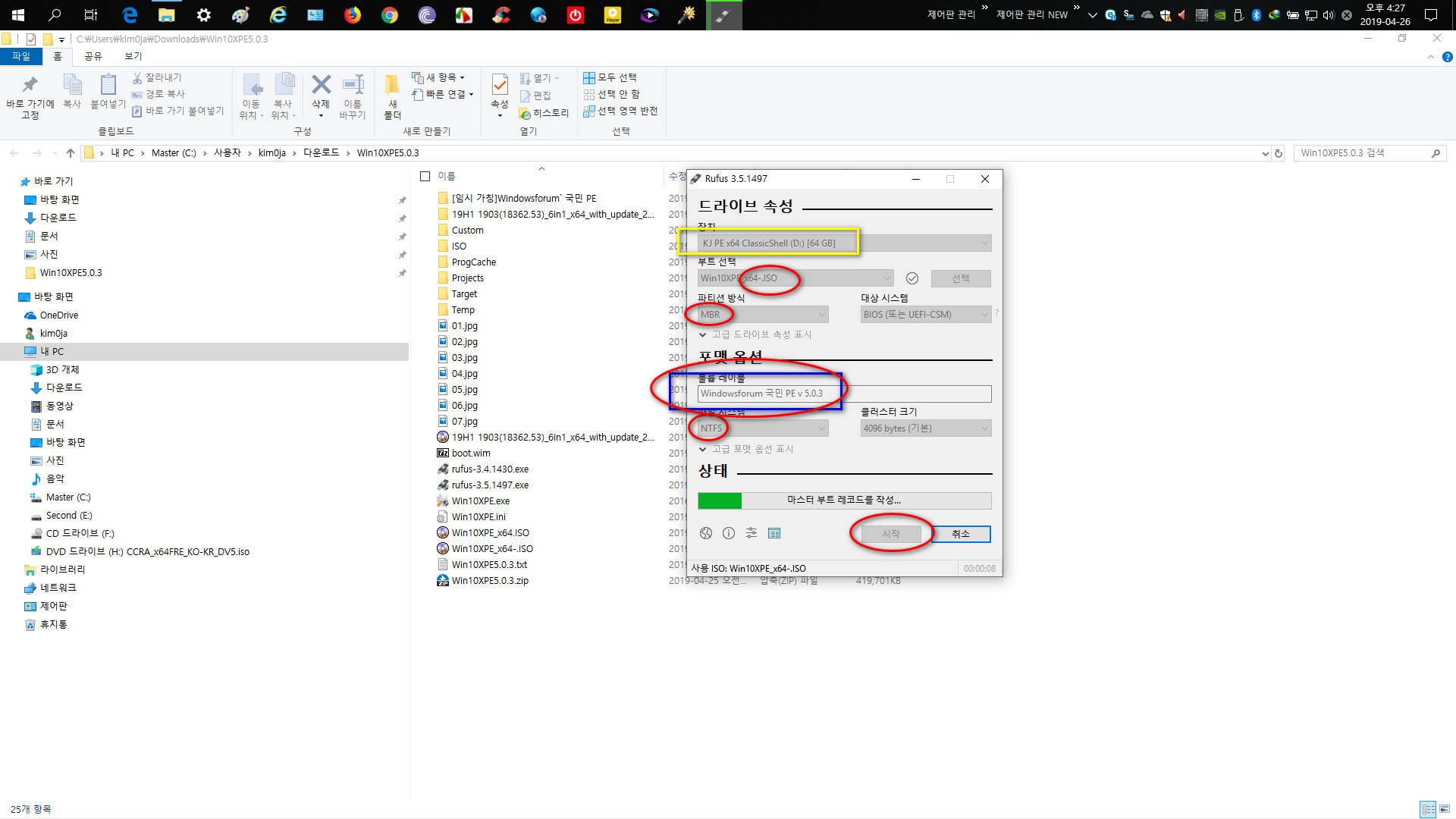This screenshot has width=1456, height=819.
Task: Select OneDrive in the navigation pane
Action: 59,315
